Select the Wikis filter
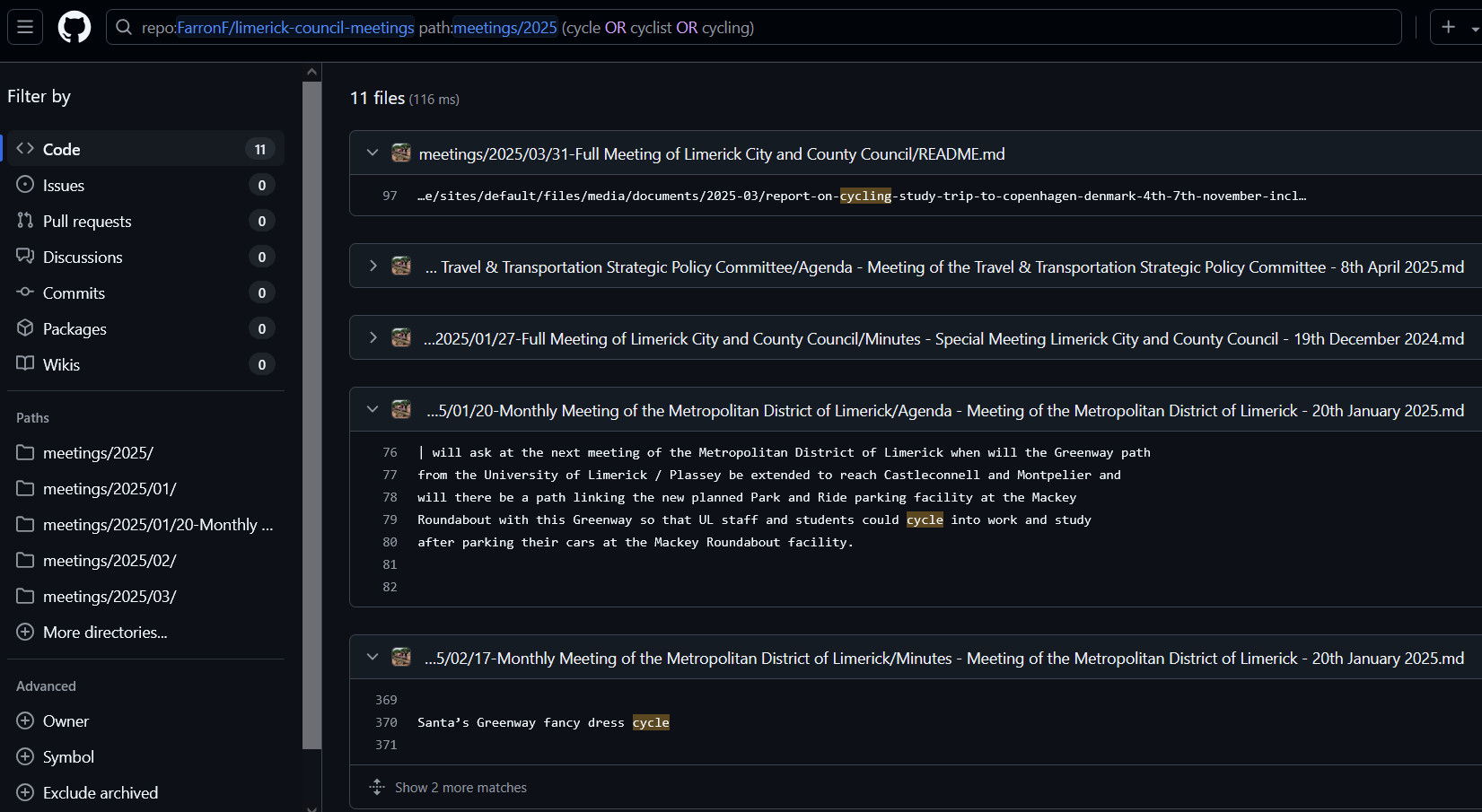This screenshot has width=1482, height=812. coord(145,364)
